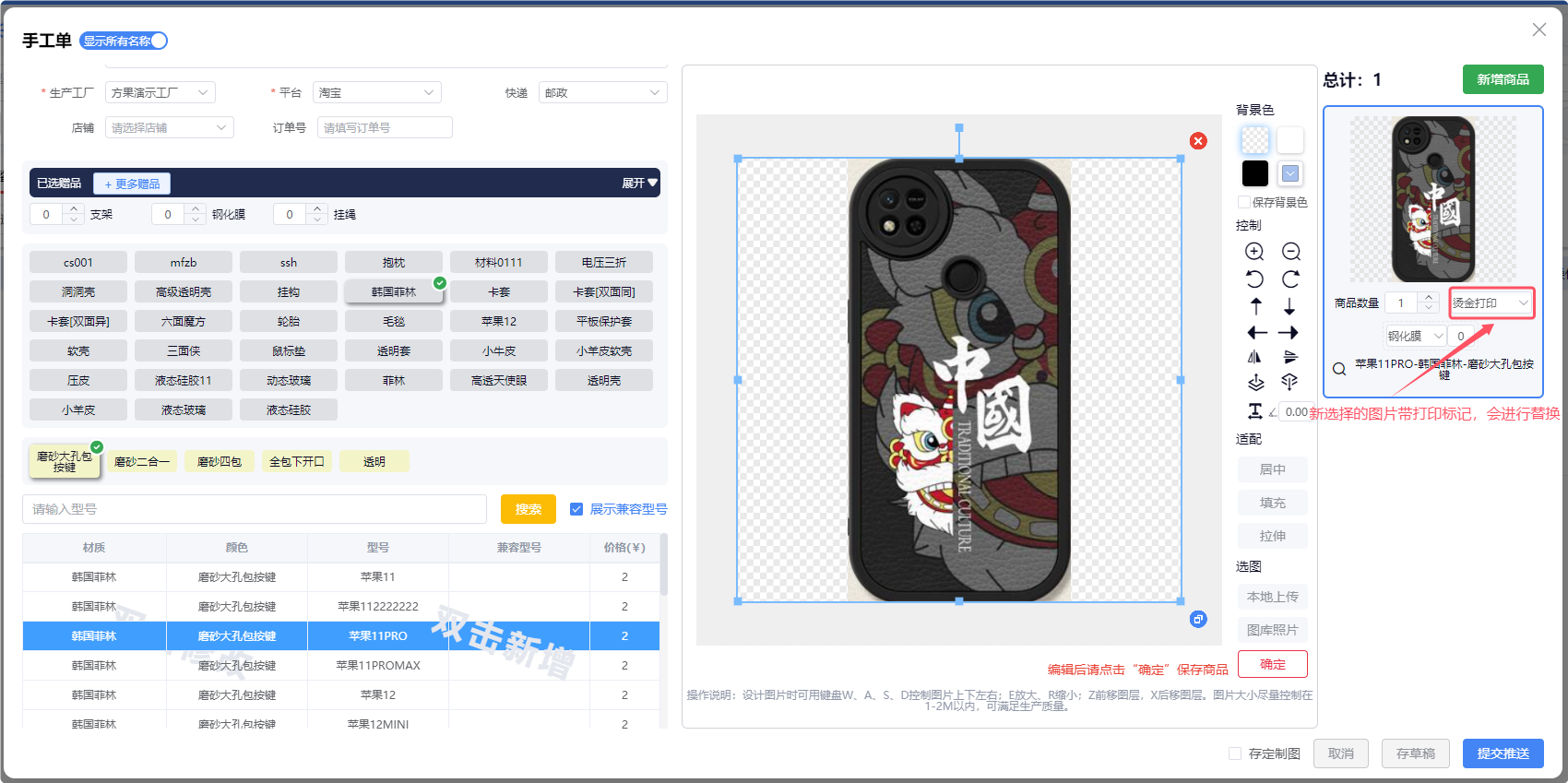Click 图库照片 button
The width and height of the screenshot is (1568, 783).
pos(1273,630)
